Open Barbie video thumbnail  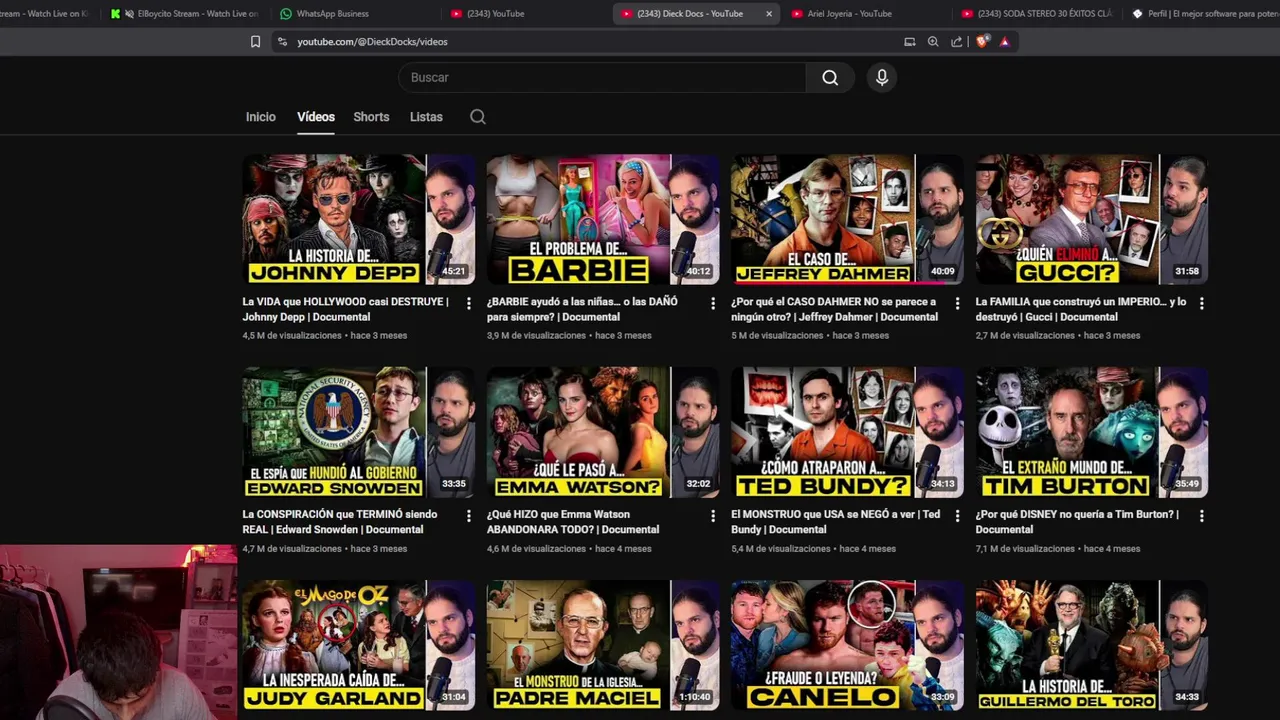coord(603,219)
